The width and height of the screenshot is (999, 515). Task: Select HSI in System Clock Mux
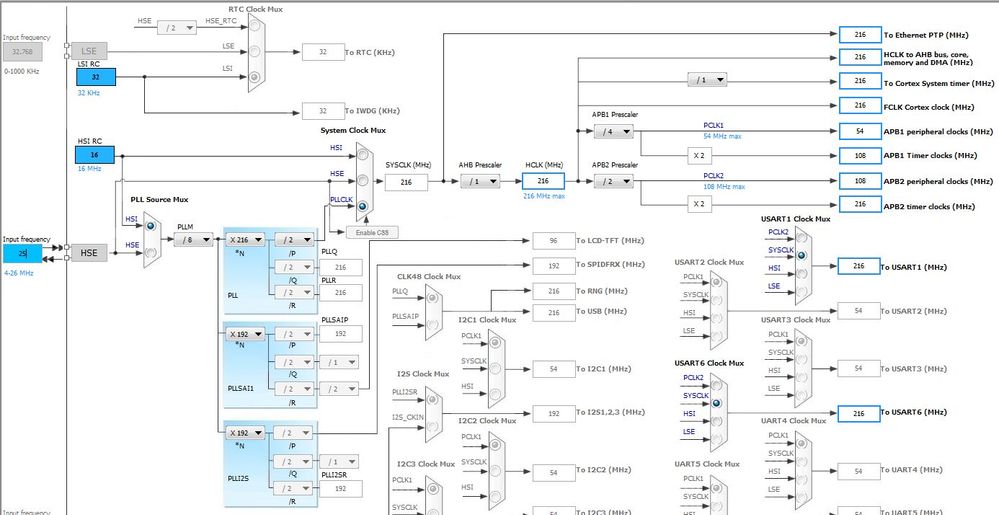[x=363, y=155]
